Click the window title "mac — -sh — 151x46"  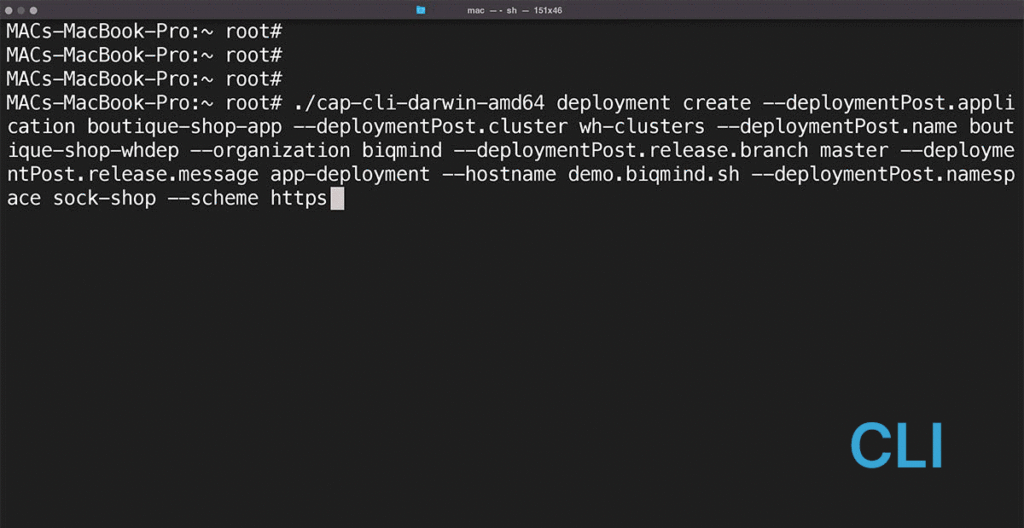point(515,10)
